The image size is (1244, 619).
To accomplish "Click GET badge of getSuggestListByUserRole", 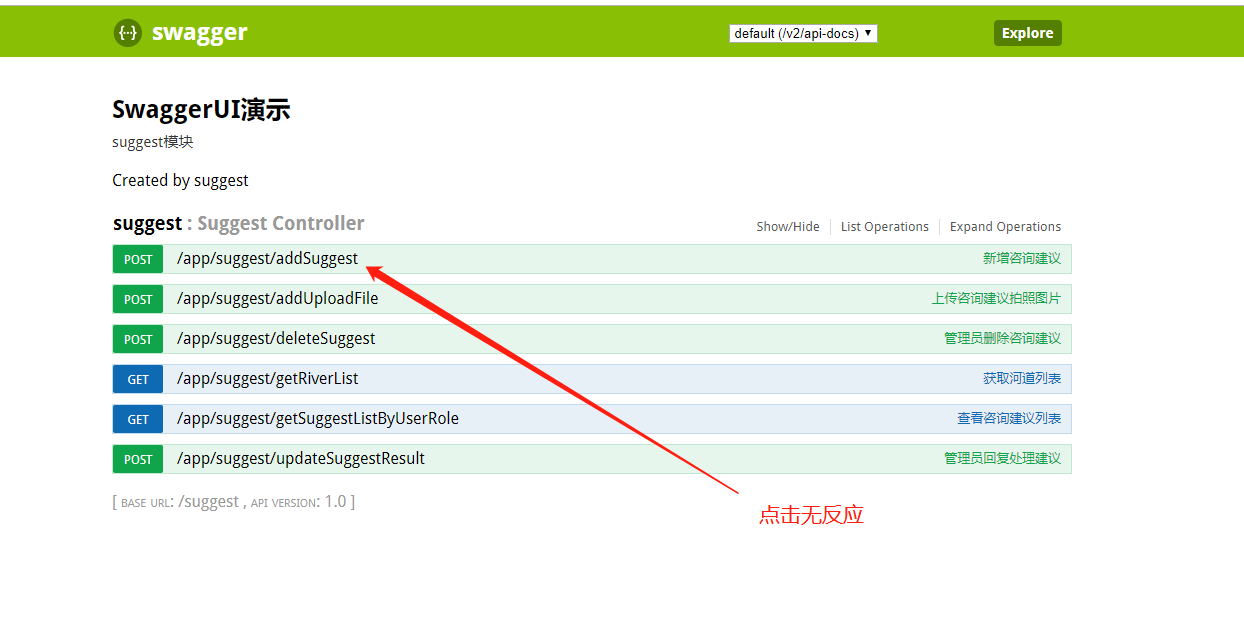I will (x=138, y=419).
